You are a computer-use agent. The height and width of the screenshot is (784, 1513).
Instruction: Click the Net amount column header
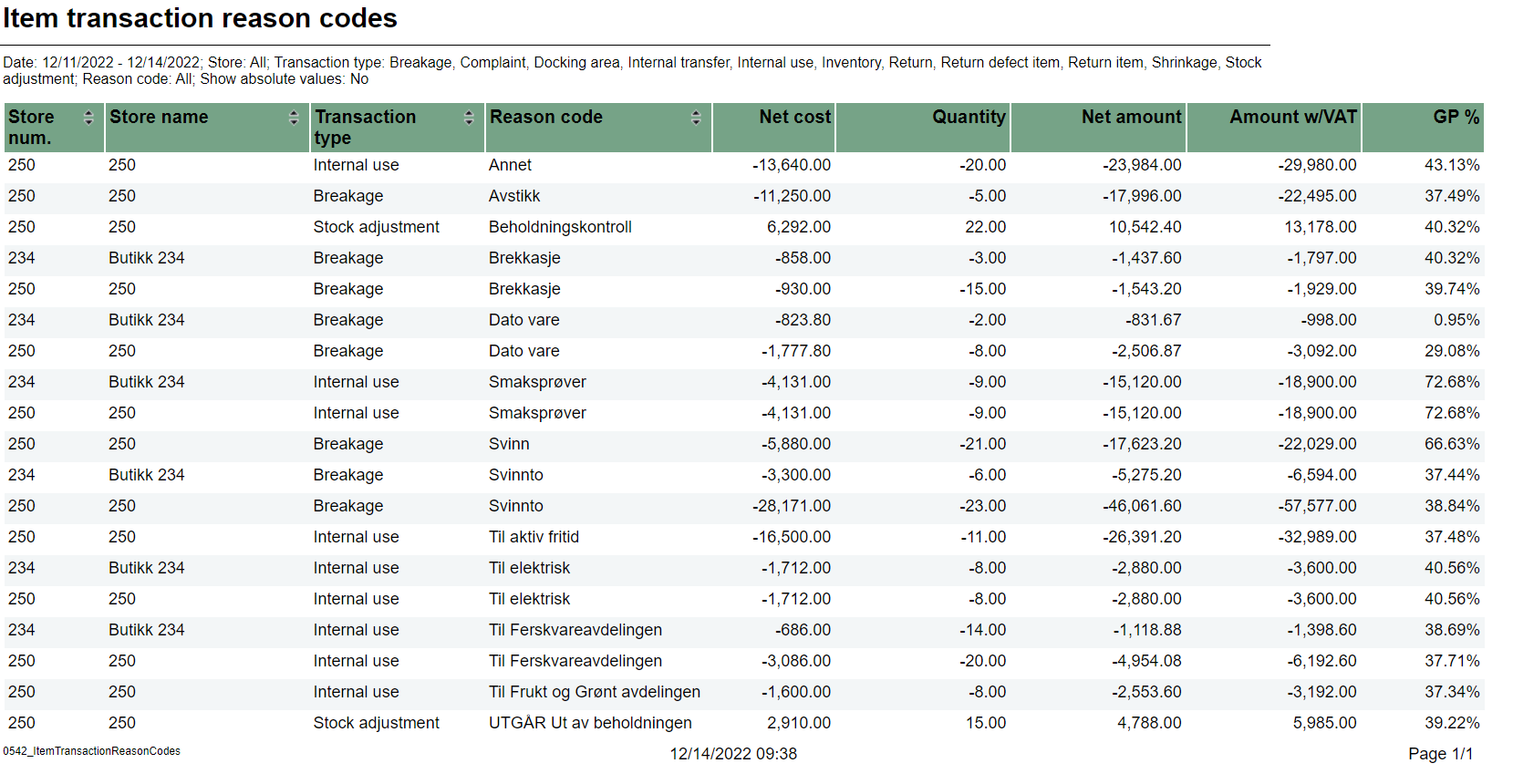[1131, 117]
